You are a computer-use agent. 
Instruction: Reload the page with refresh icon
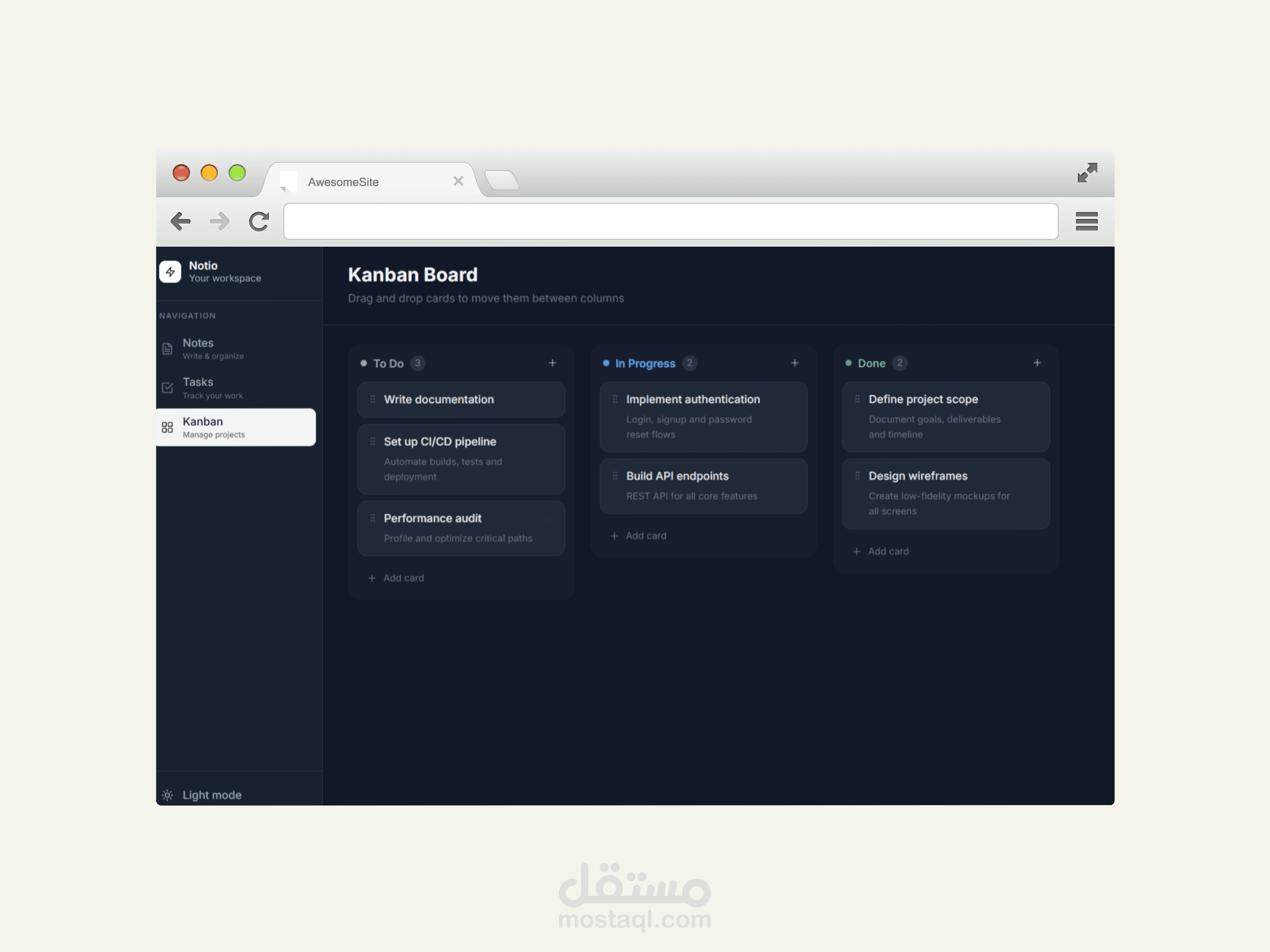259,222
